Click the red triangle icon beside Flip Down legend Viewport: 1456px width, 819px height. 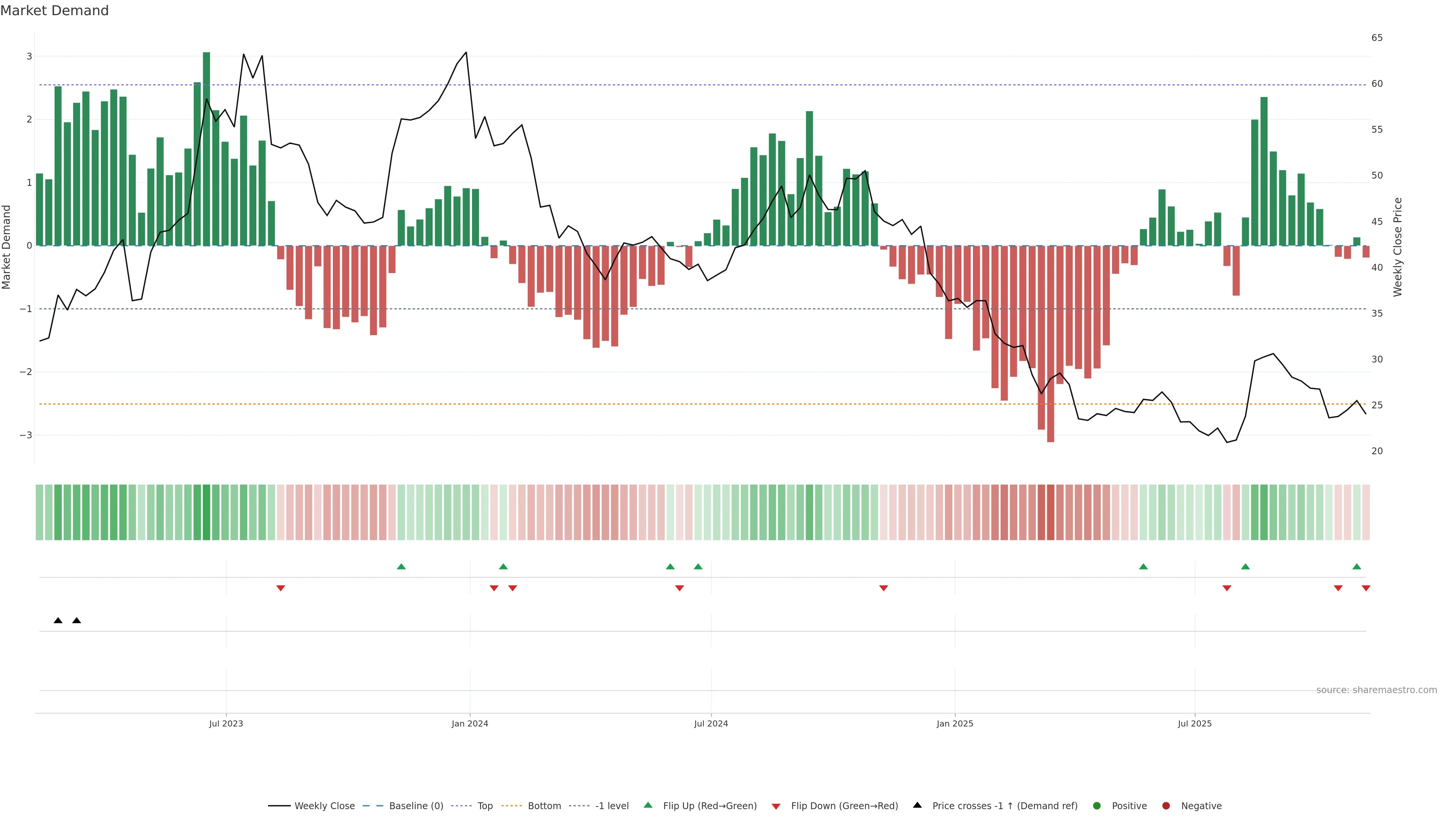click(x=776, y=806)
